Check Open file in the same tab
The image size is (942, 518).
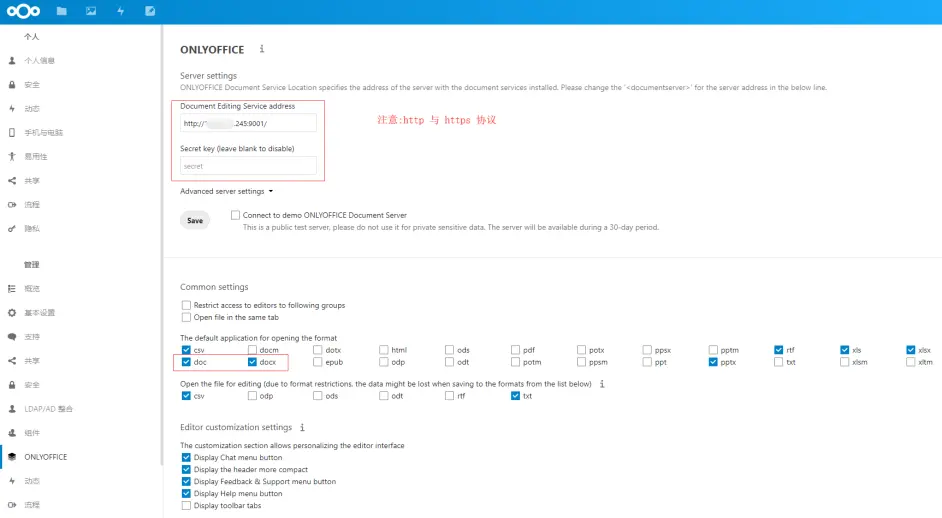186,317
